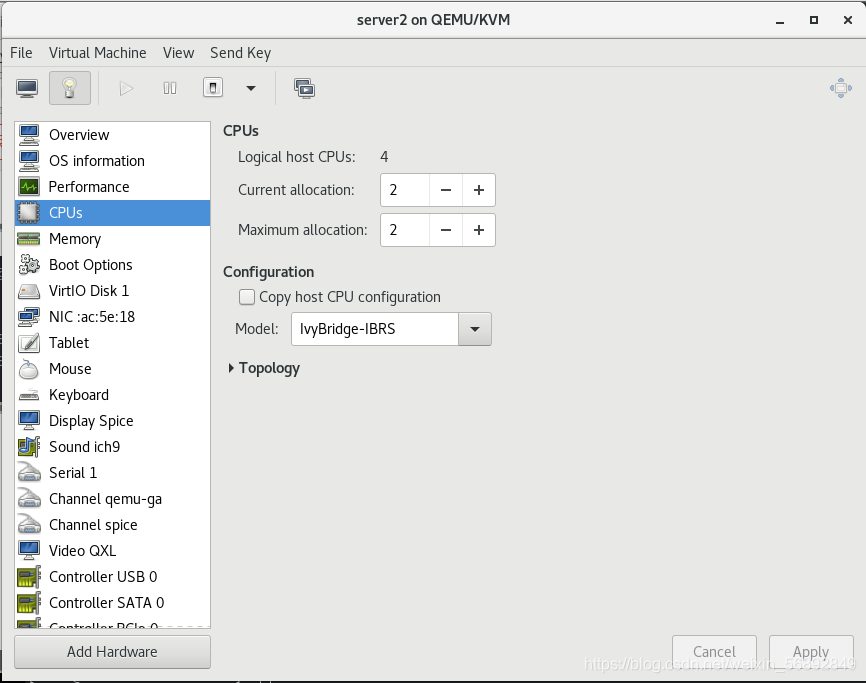The height and width of the screenshot is (683, 866).
Task: Close the server2 window
Action: click(x=848, y=20)
